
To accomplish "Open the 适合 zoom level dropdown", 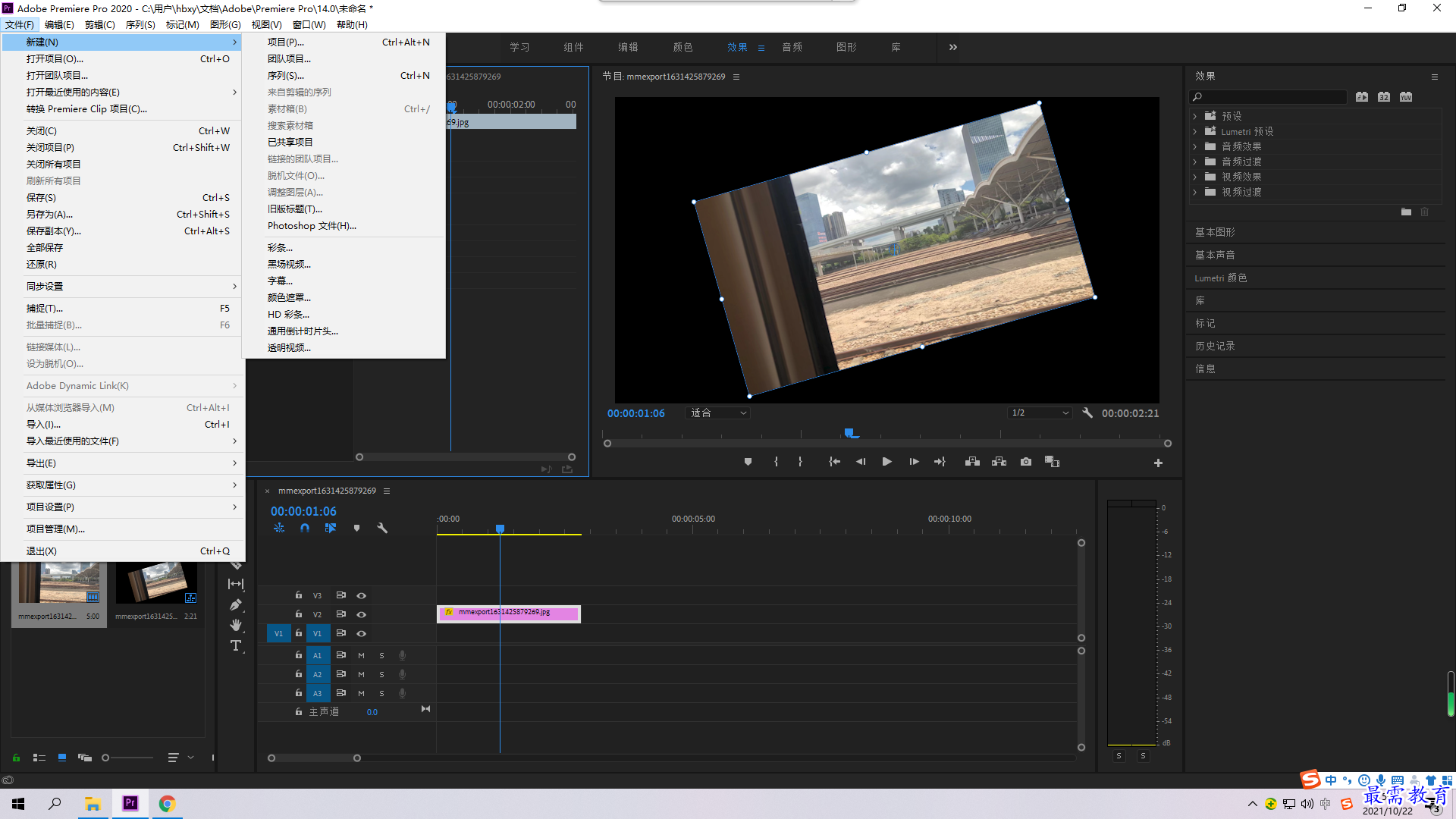I will (x=718, y=413).
